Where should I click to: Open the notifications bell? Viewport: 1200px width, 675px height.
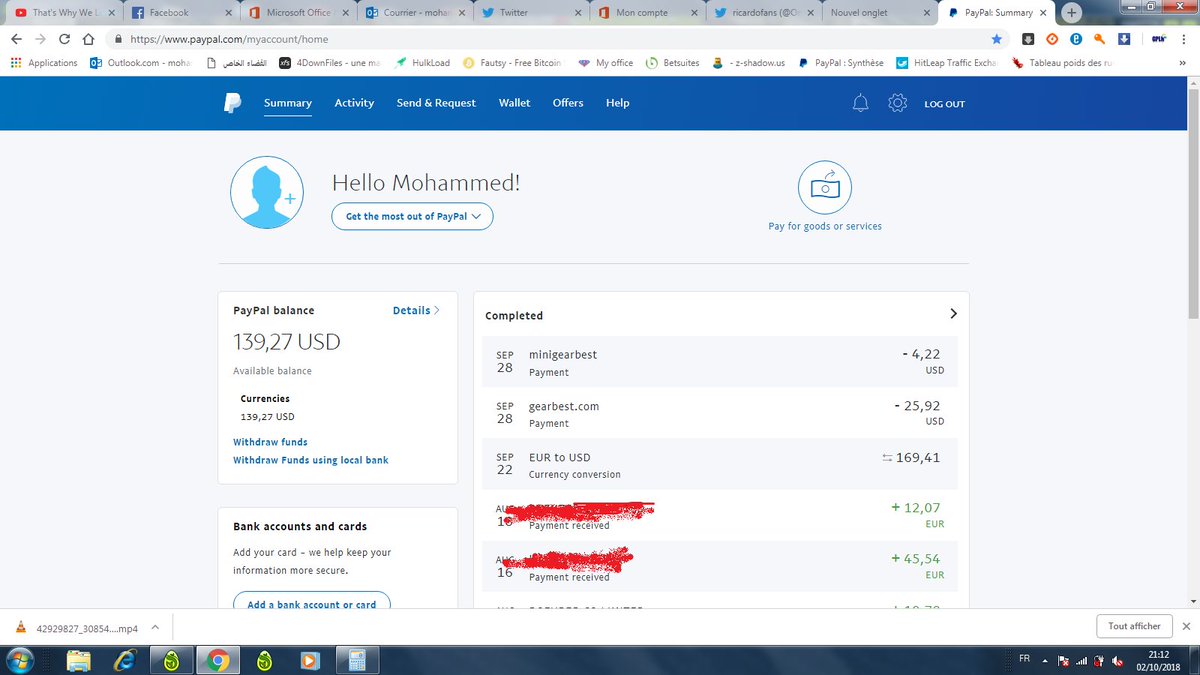[860, 103]
